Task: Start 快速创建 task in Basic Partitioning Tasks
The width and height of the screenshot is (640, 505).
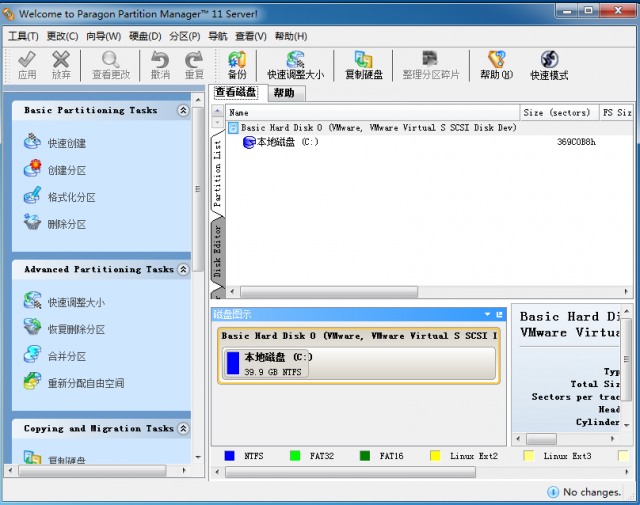Action: pyautogui.click(x=55, y=143)
